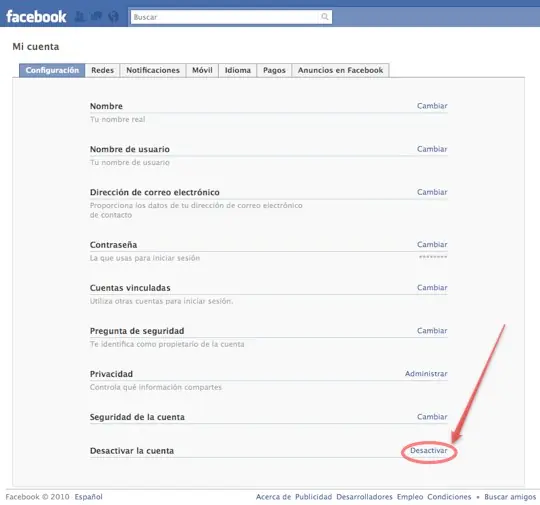
Task: Change Dirección de correo electrónico
Action: click(x=432, y=192)
